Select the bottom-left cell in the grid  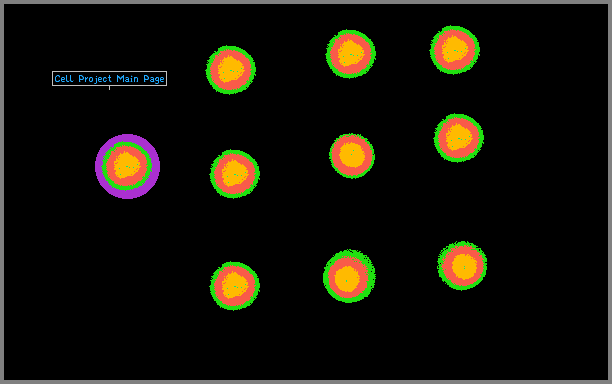(235, 286)
